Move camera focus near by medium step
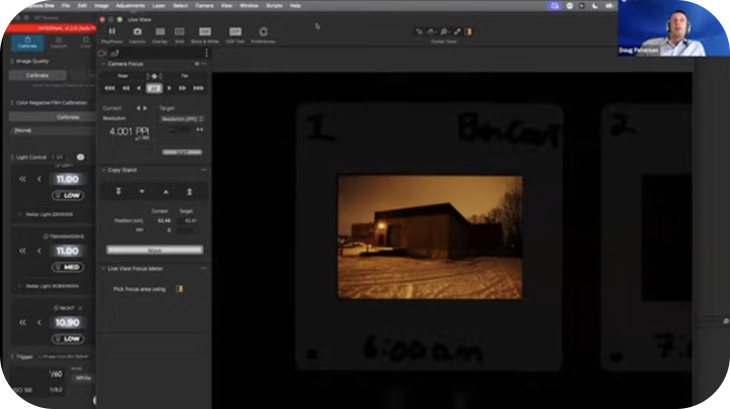 pyautogui.click(x=126, y=88)
